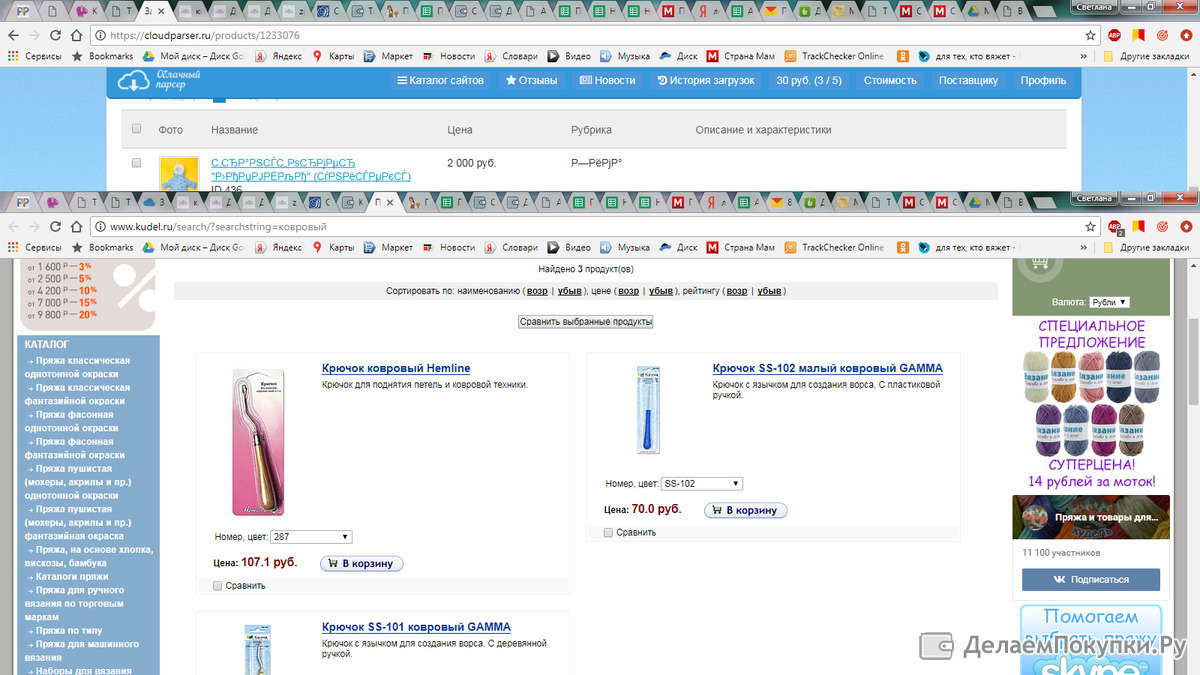This screenshot has height=675, width=1200.
Task: Open the Карты bookmark in the cloudparser window
Action: [x=333, y=56]
